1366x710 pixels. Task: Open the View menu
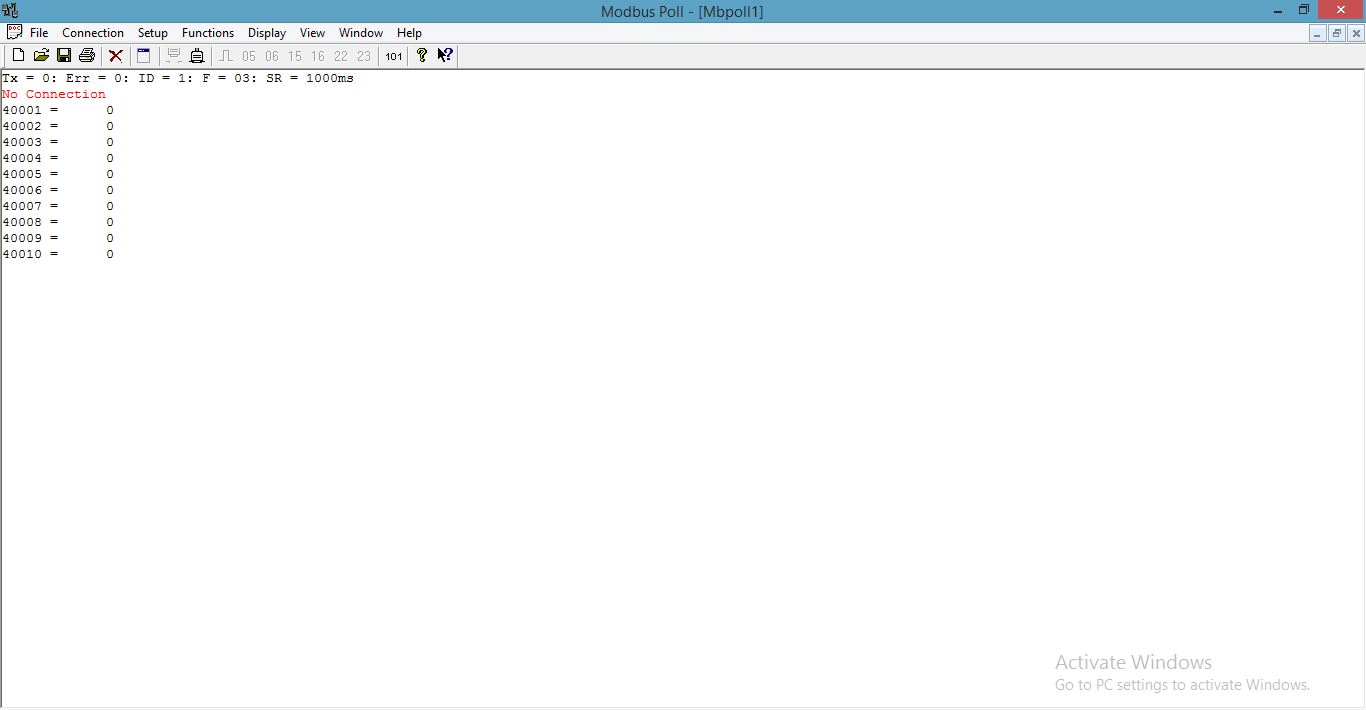click(x=312, y=33)
